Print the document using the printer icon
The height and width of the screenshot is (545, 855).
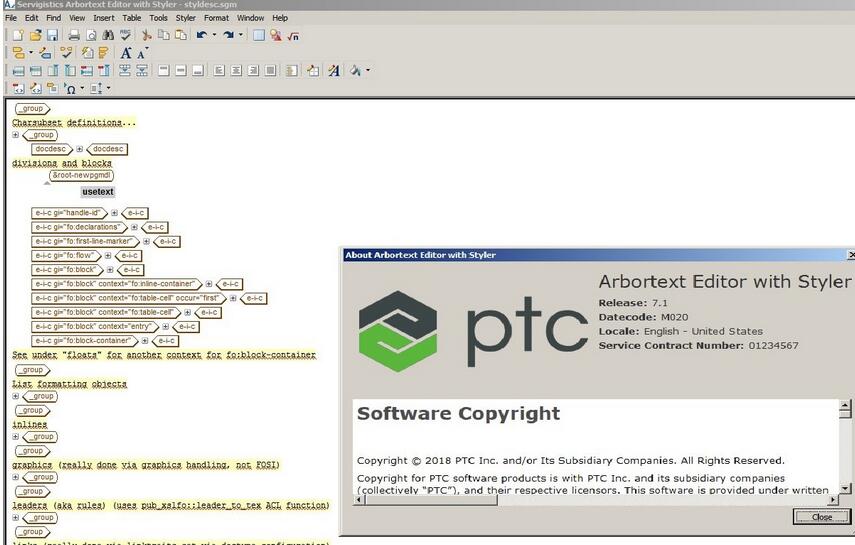point(74,35)
